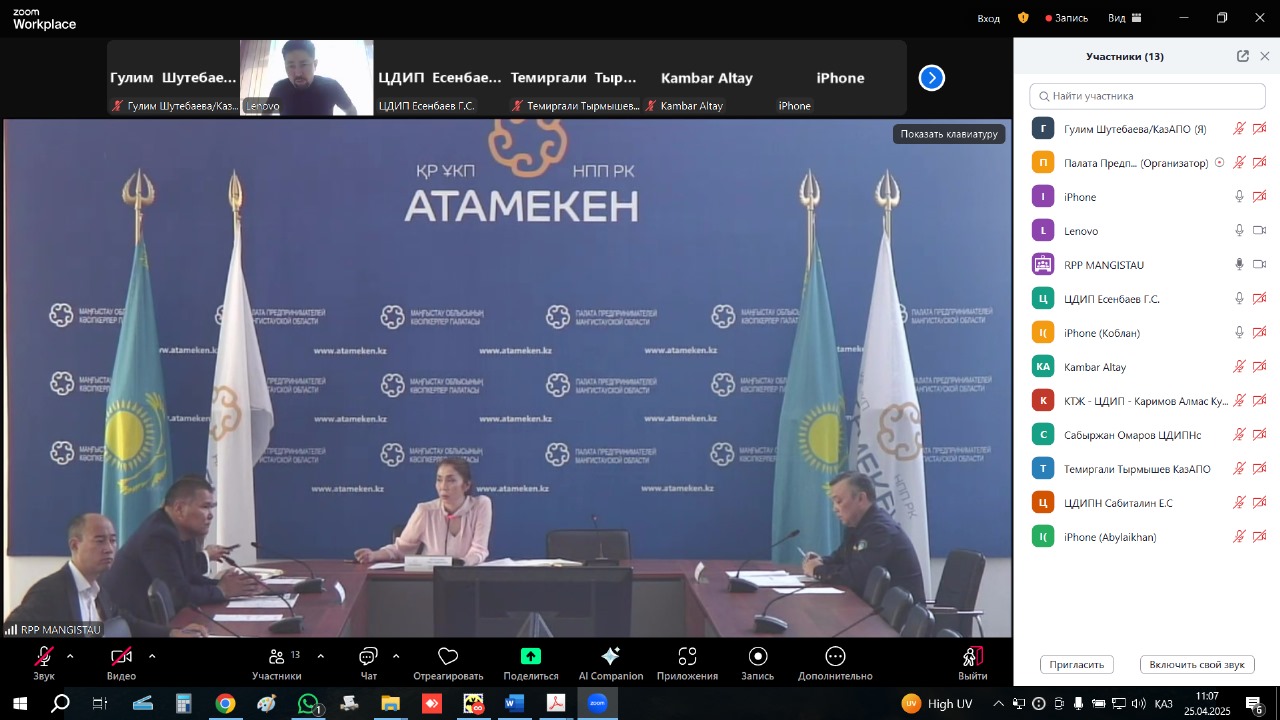Screen dimensions: 1280x720
Task: Select participant ЦДИП Есенбаев Г.С. in the list
Action: (1148, 299)
